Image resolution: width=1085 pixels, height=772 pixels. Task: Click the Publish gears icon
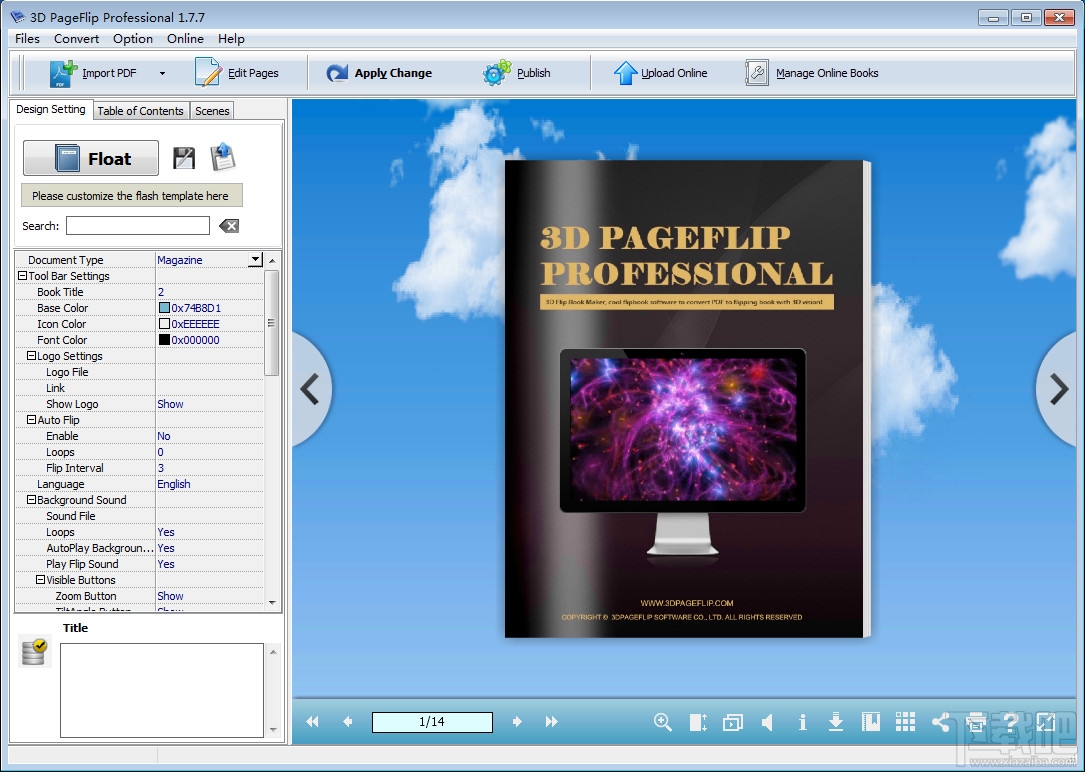click(x=497, y=73)
